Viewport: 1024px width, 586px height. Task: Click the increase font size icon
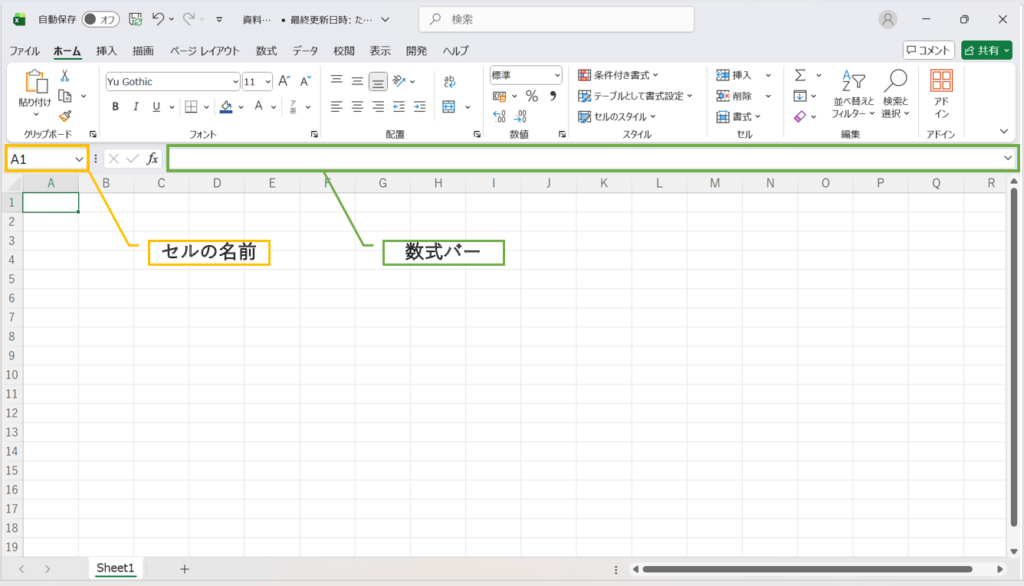tap(284, 81)
